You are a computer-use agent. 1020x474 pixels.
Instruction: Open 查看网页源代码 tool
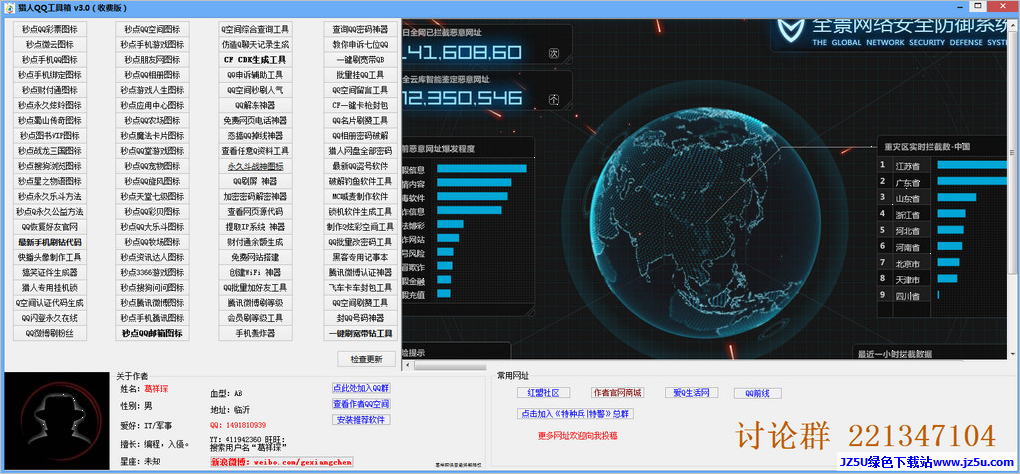click(x=256, y=211)
